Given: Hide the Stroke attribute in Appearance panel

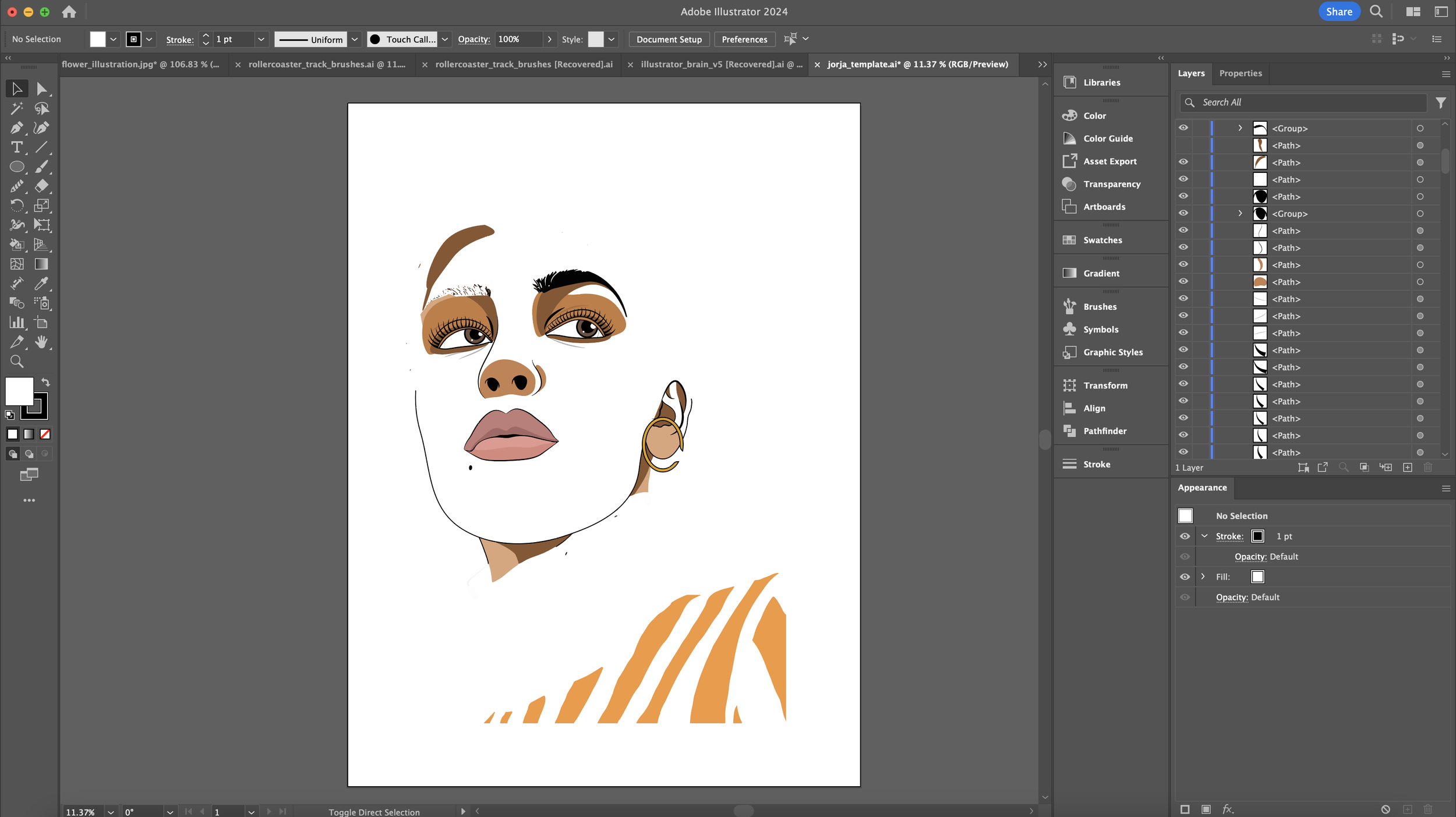Looking at the screenshot, I should pyautogui.click(x=1185, y=536).
